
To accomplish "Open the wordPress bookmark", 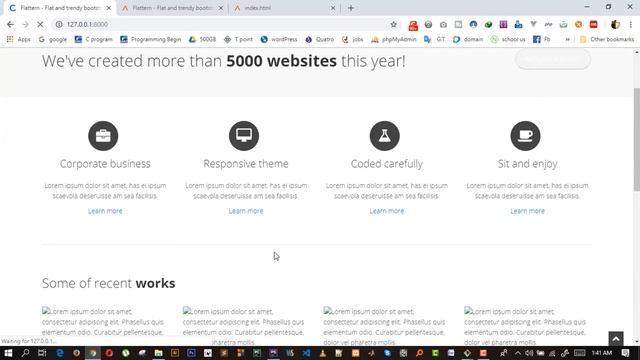I will point(279,39).
